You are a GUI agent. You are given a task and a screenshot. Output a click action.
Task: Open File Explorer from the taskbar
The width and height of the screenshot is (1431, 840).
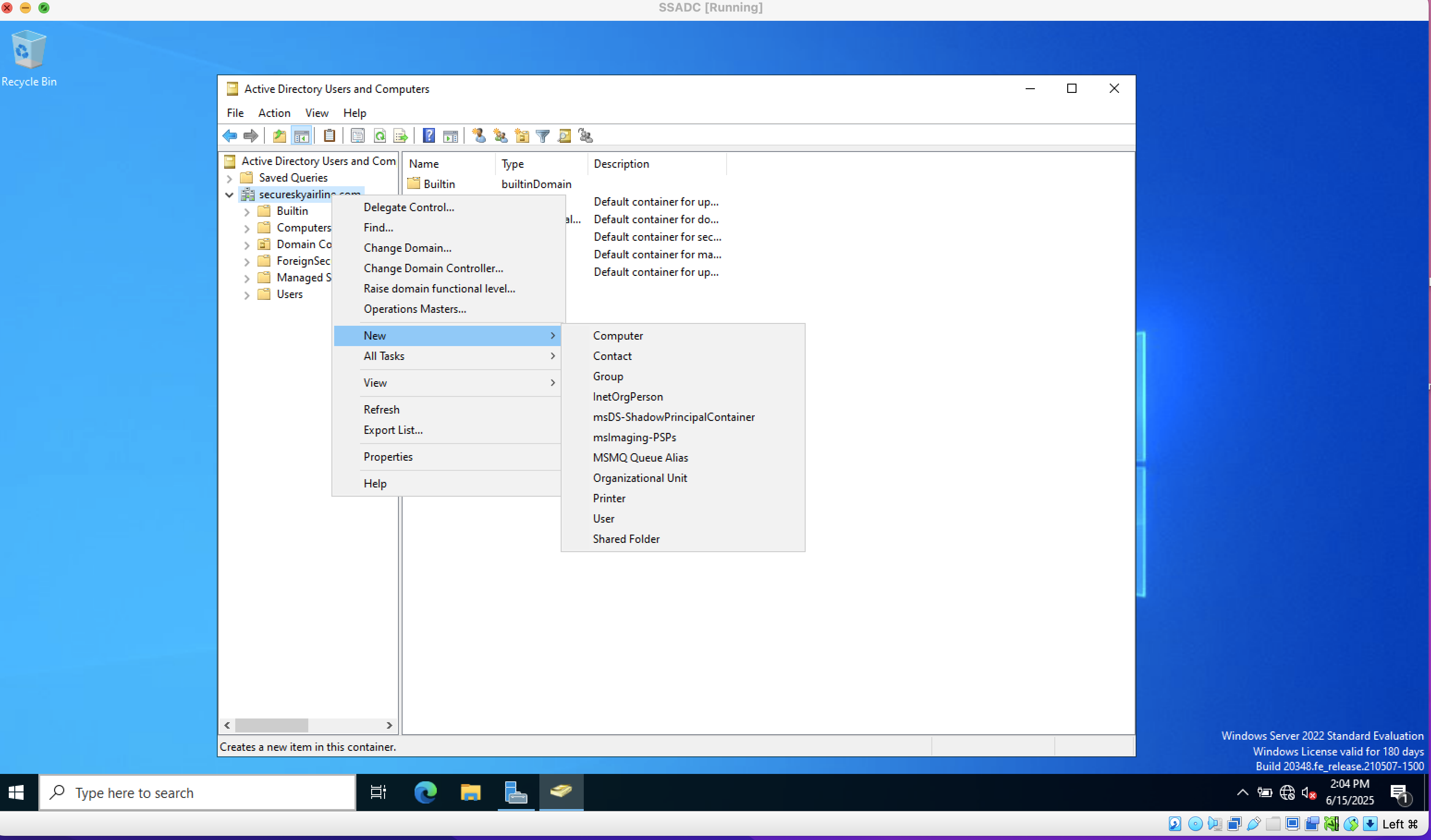(470, 792)
